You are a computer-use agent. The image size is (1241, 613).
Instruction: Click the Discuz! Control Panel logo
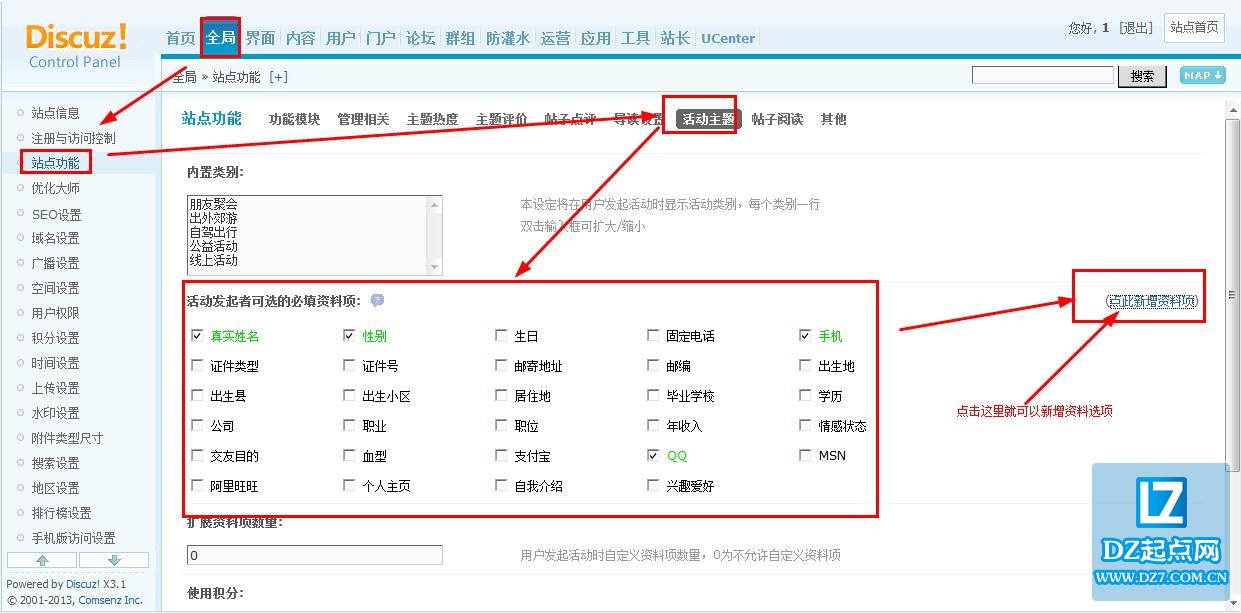(76, 46)
